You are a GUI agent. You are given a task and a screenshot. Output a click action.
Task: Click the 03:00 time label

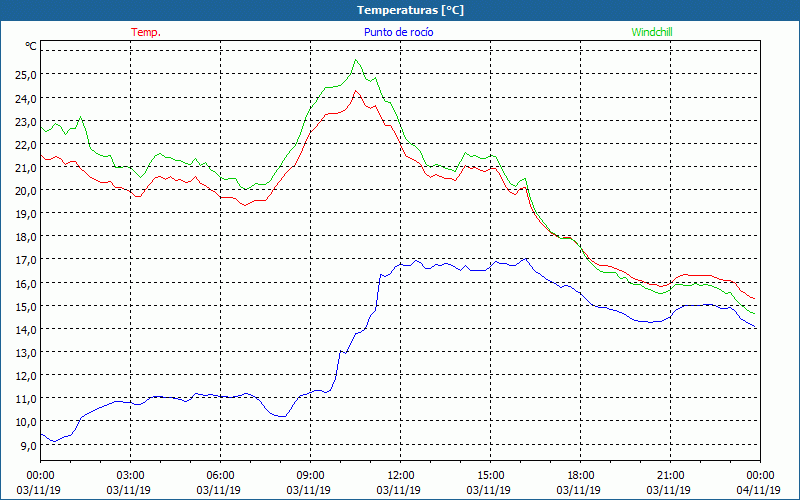(130, 476)
